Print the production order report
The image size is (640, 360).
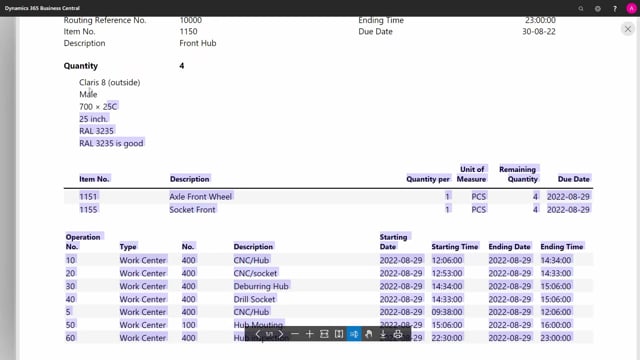398,334
